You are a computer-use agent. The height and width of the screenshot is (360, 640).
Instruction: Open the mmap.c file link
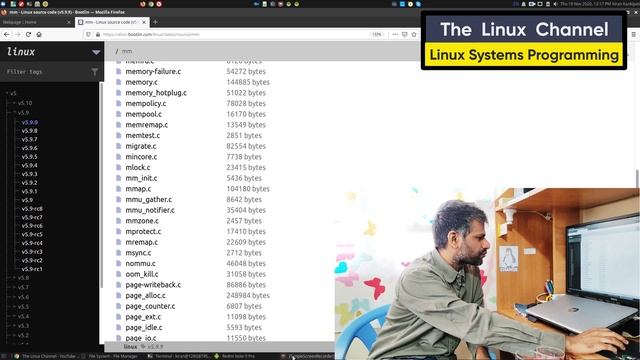pyautogui.click(x=138, y=189)
